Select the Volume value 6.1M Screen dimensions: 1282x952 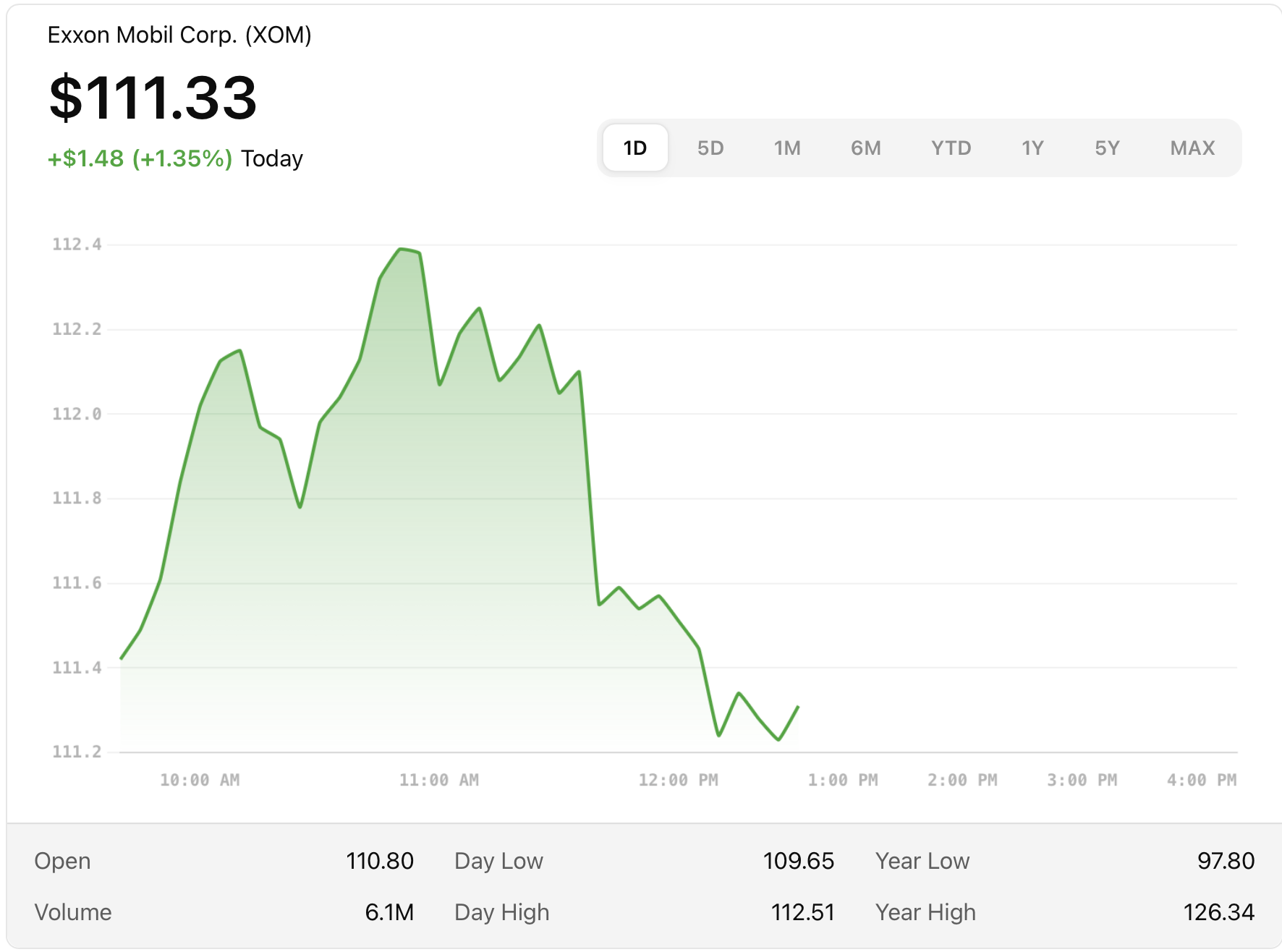point(389,912)
